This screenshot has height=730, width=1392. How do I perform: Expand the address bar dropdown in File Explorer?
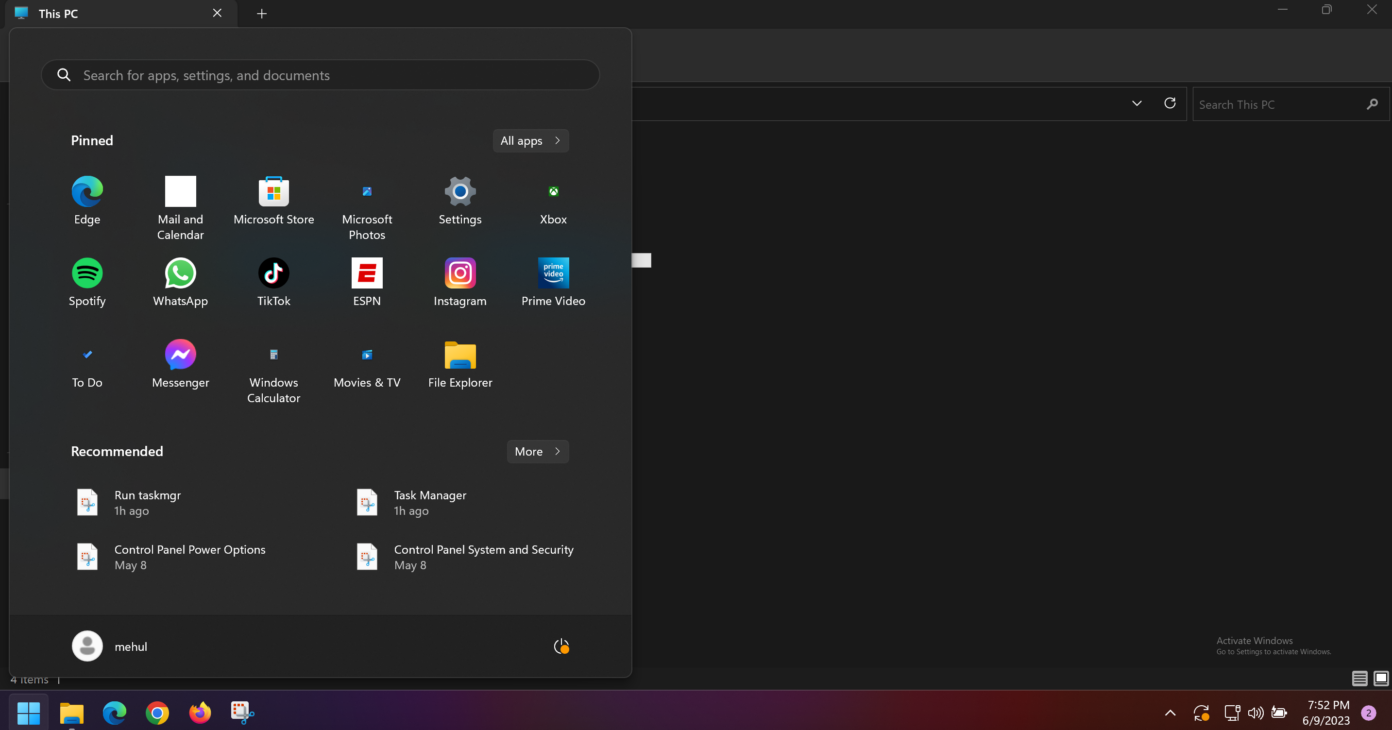coord(1136,103)
